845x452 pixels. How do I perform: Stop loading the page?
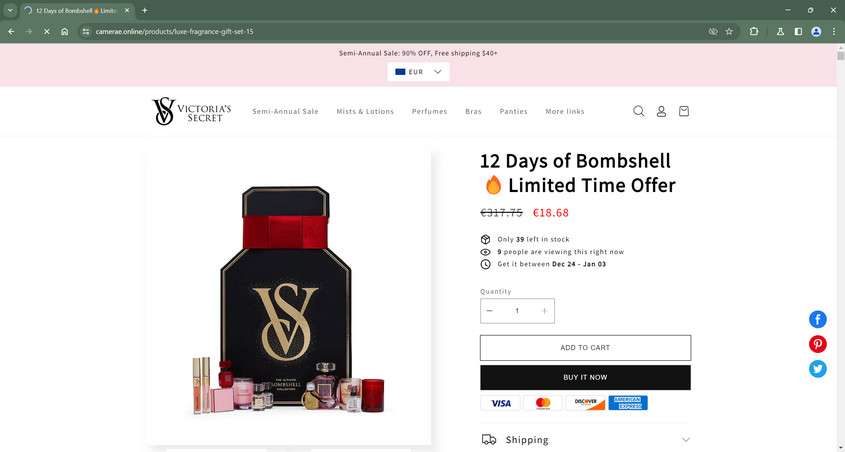[x=46, y=31]
